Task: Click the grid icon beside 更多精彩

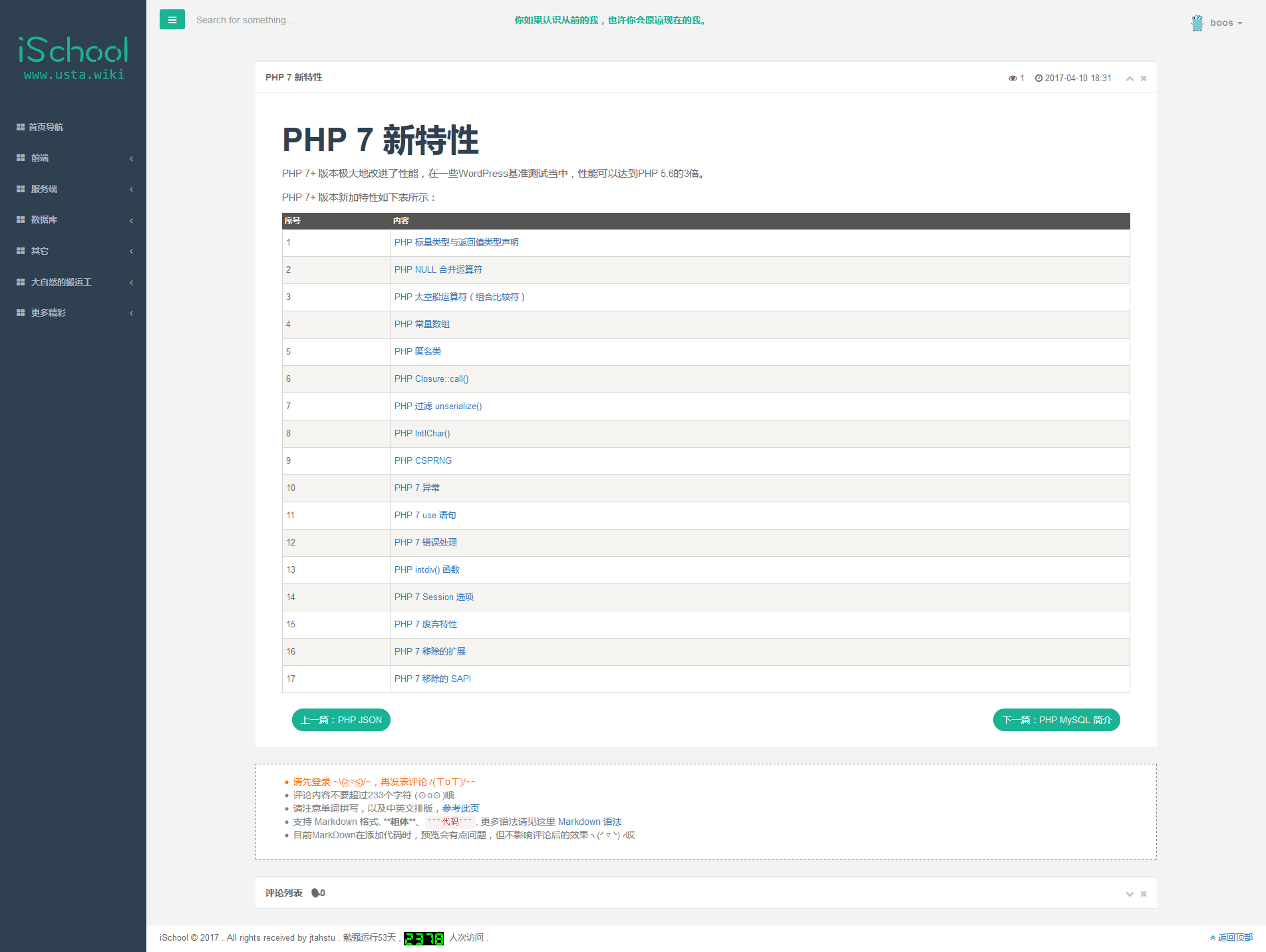Action: [x=21, y=313]
